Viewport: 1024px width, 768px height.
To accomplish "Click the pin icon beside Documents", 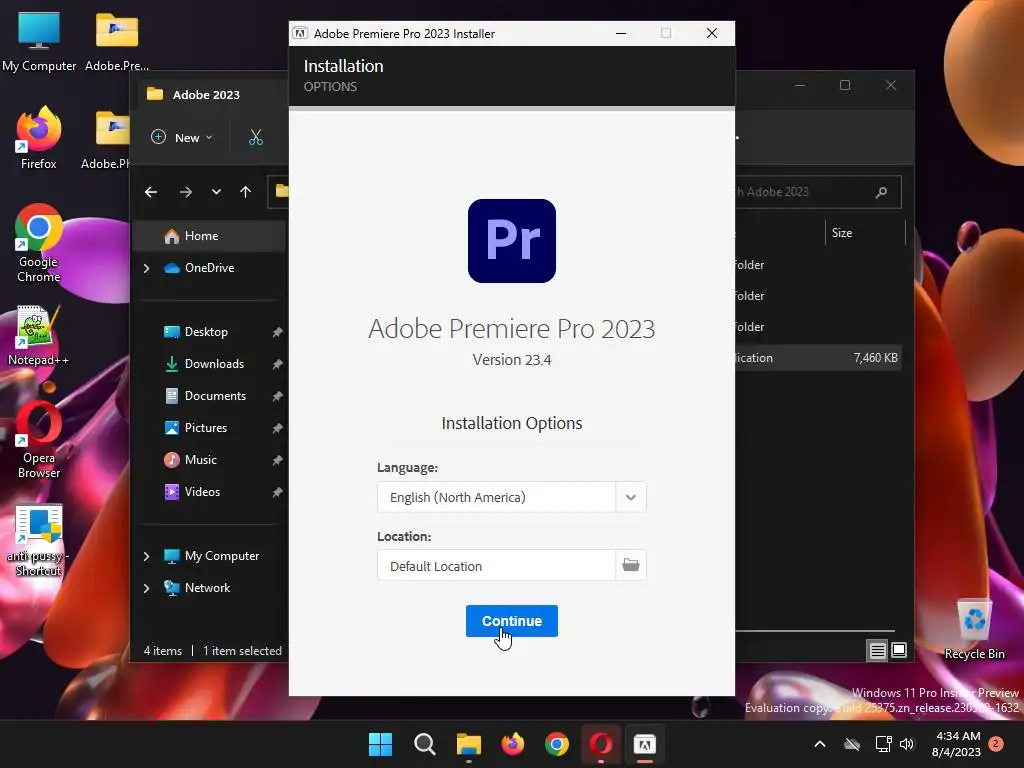I will coord(277,396).
